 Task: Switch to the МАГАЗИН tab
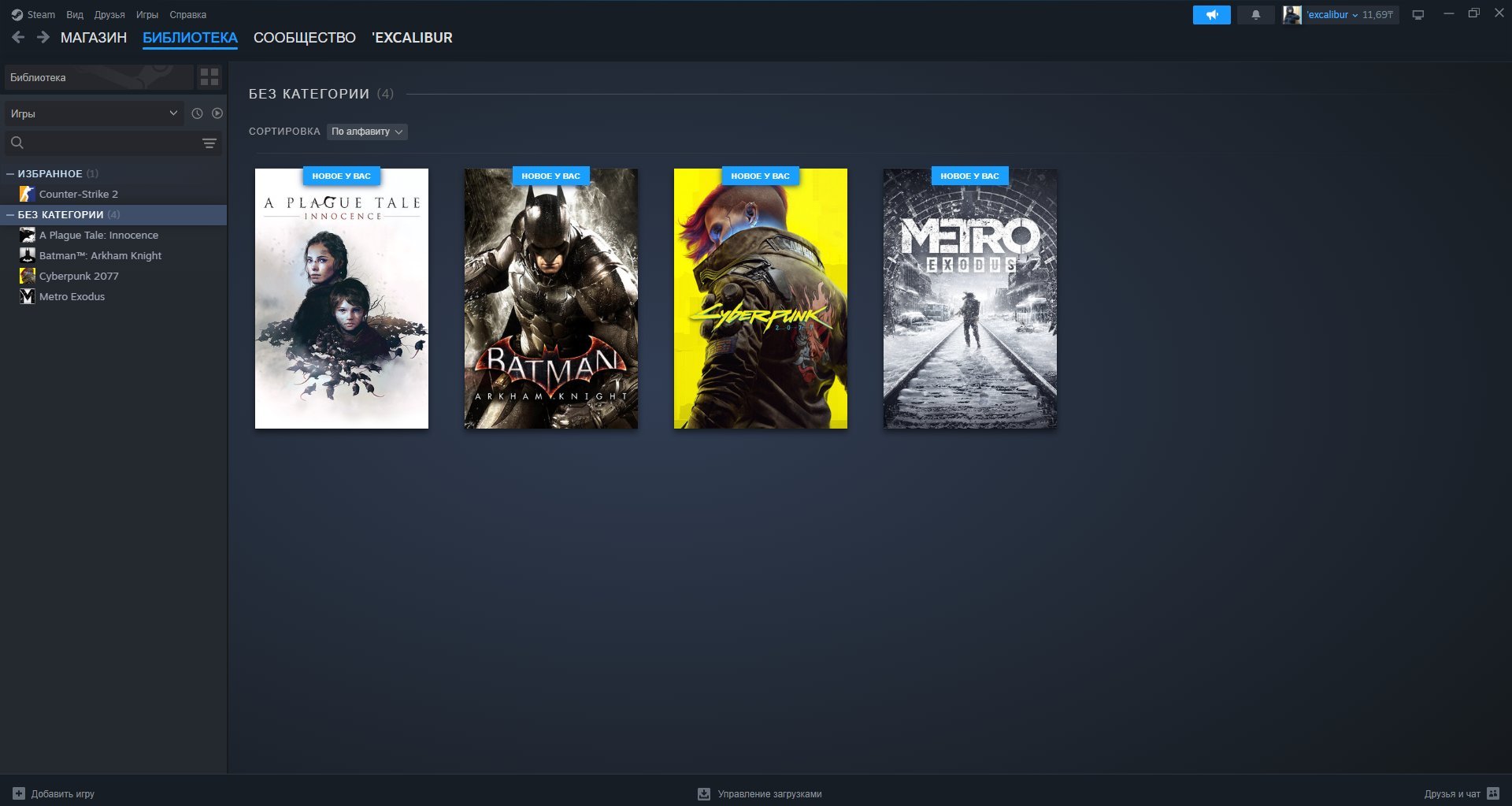click(x=94, y=38)
